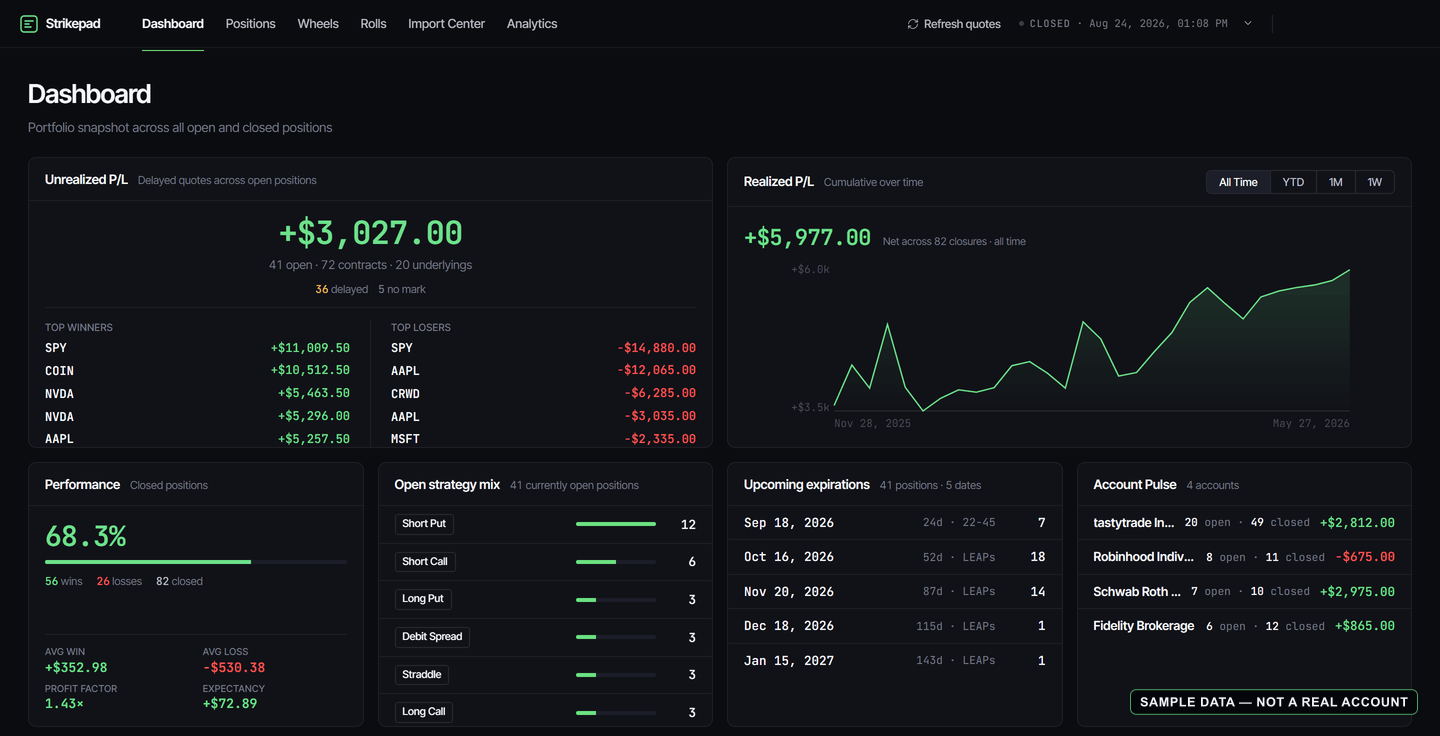
Task: Click the Strikepad logo icon
Action: click(x=29, y=24)
